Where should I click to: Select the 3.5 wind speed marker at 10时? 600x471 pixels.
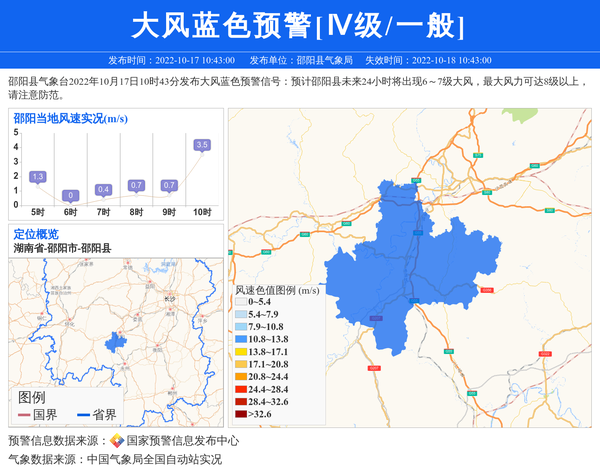(202, 145)
